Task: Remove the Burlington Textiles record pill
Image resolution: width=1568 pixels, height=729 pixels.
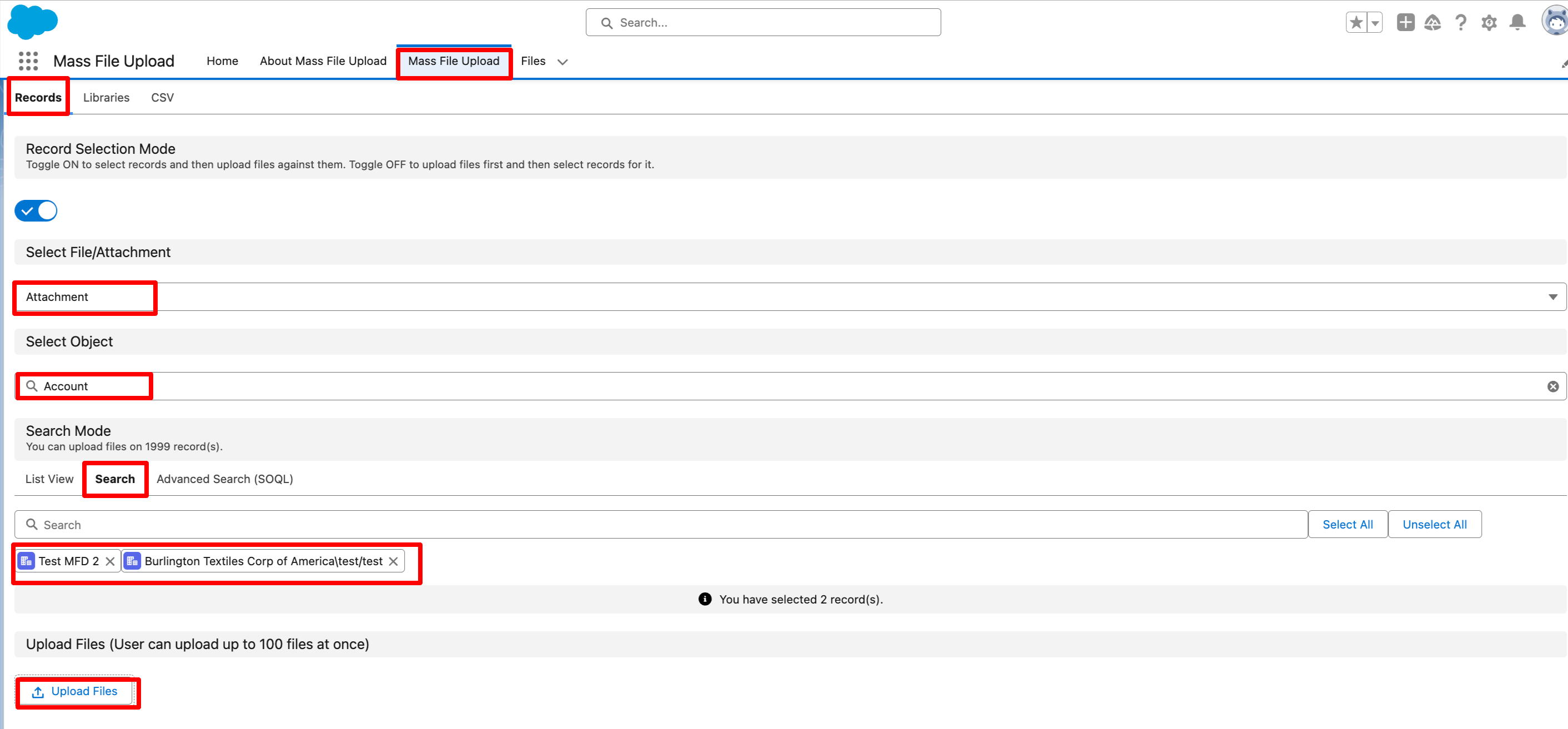Action: (x=393, y=561)
